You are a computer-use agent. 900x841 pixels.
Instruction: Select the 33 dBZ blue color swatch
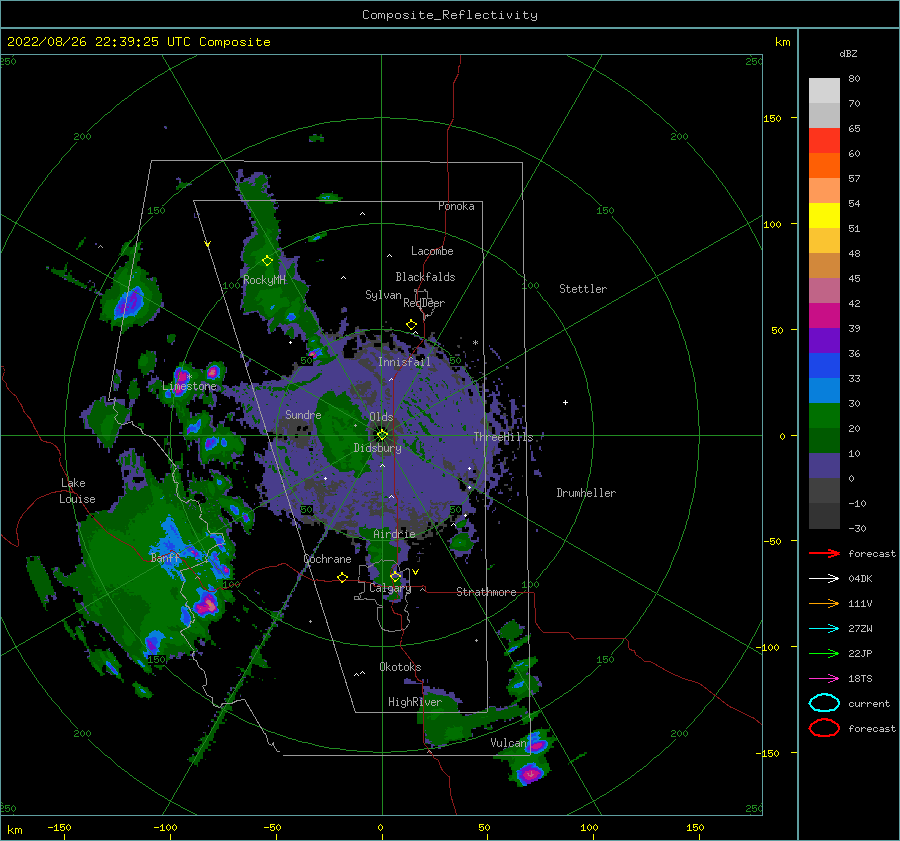[x=824, y=365]
